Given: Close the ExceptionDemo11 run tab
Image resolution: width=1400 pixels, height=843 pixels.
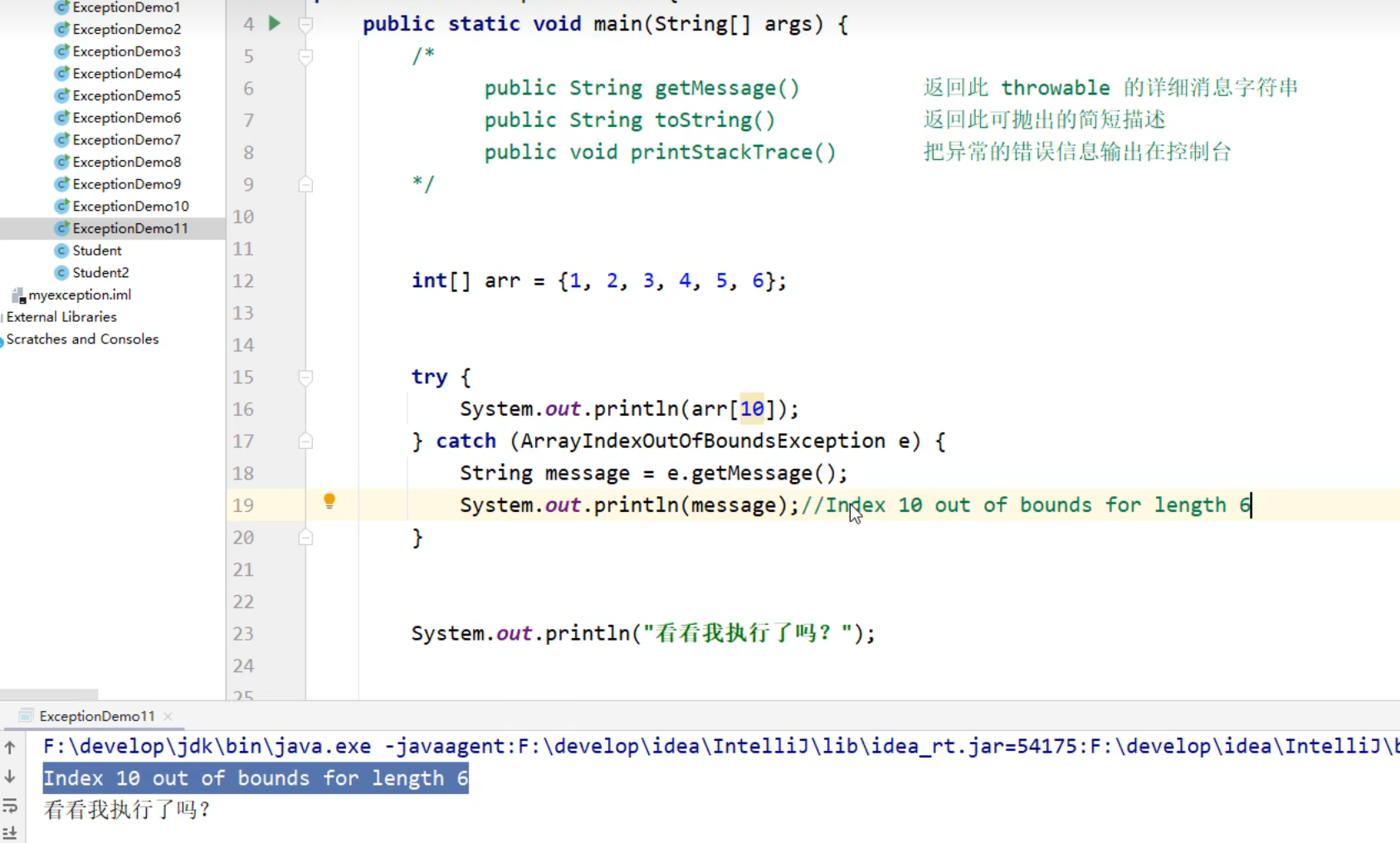Looking at the screenshot, I should coord(168,716).
